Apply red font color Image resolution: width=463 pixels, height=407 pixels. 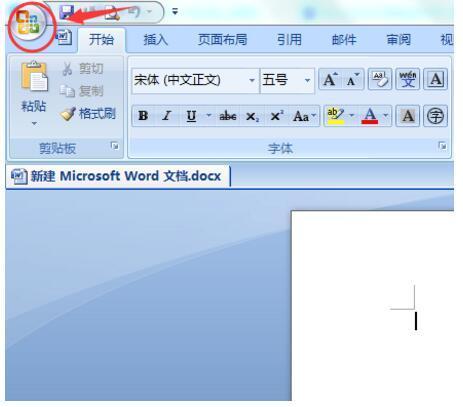[370, 116]
